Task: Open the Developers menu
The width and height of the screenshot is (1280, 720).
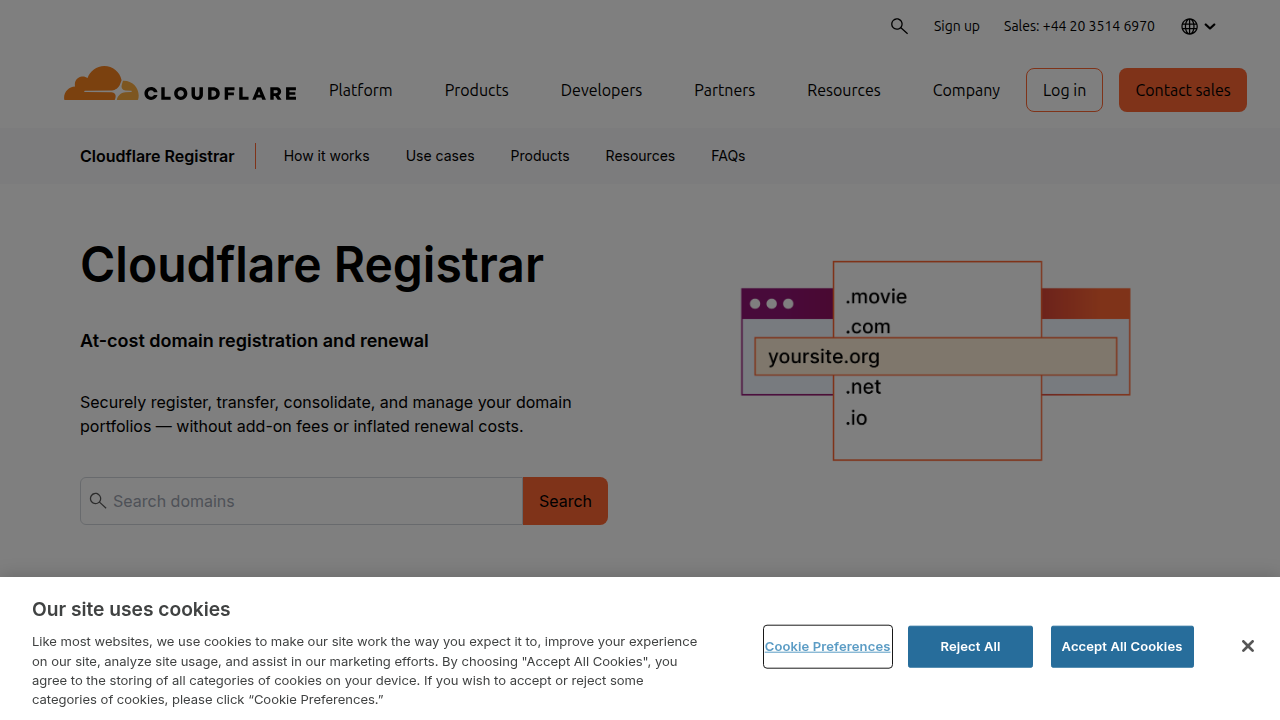Action: pyautogui.click(x=602, y=90)
